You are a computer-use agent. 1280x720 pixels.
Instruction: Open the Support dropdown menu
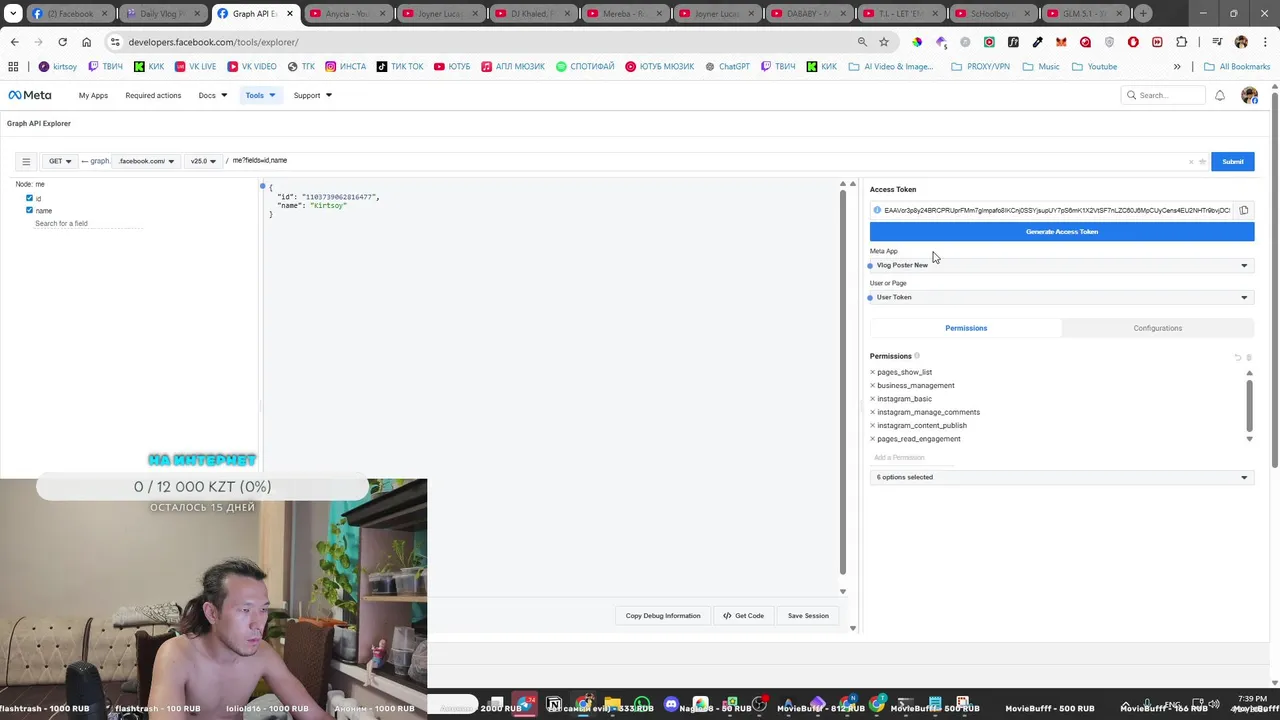pyautogui.click(x=312, y=95)
